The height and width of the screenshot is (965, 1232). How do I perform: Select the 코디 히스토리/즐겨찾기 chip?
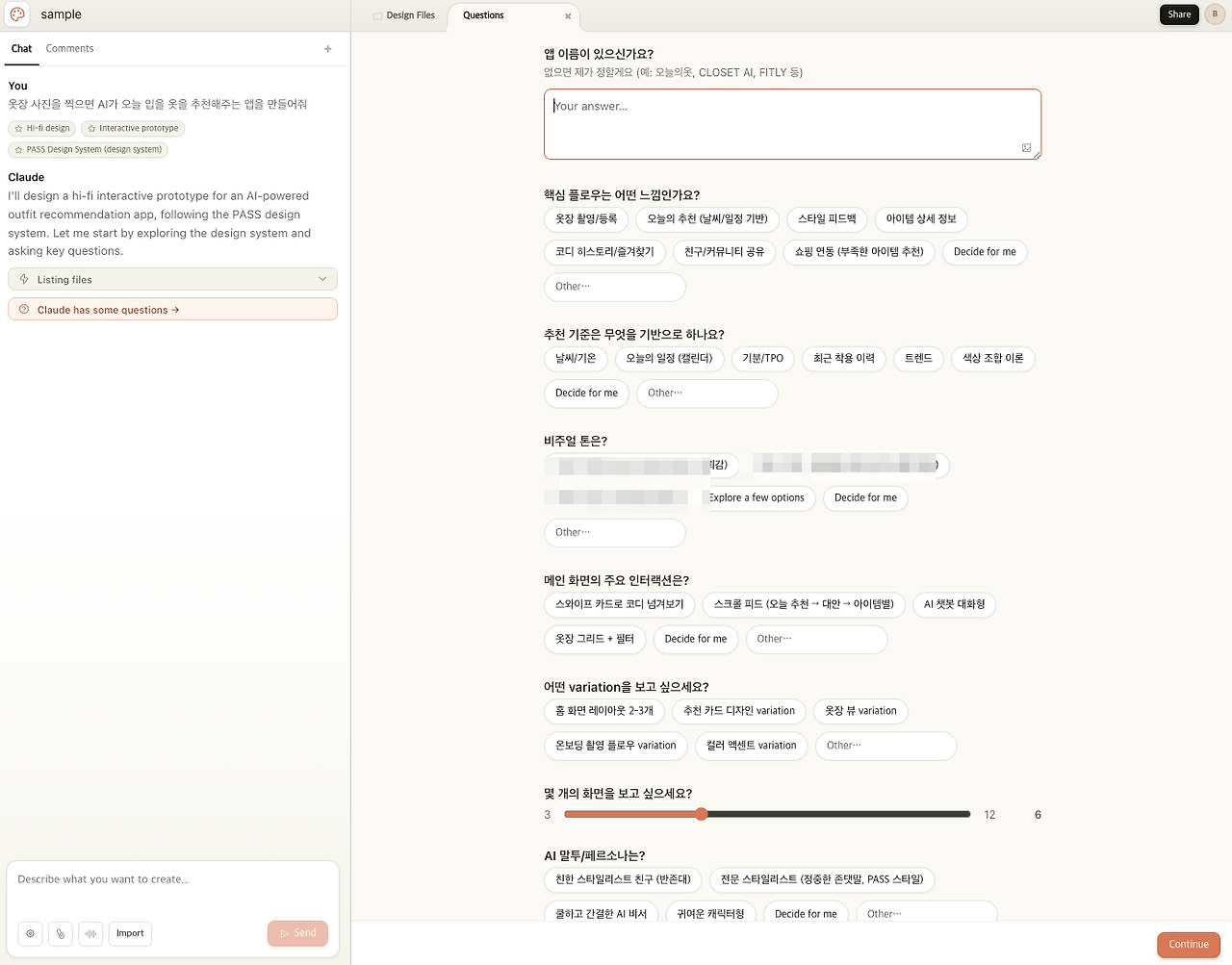click(x=604, y=252)
